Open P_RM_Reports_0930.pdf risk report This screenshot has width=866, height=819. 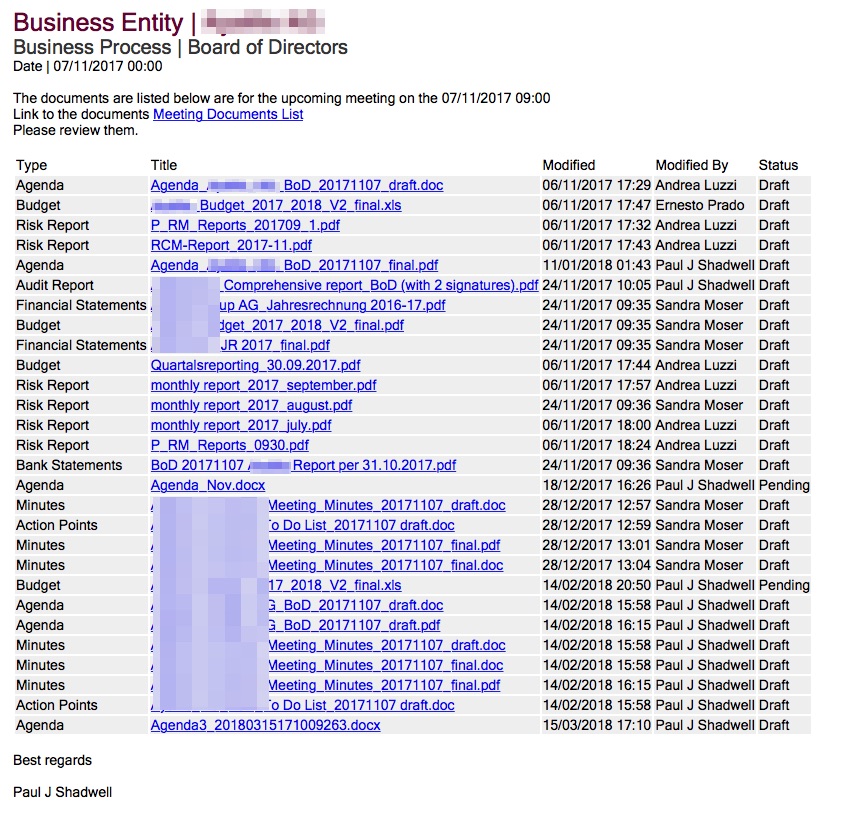click(230, 445)
